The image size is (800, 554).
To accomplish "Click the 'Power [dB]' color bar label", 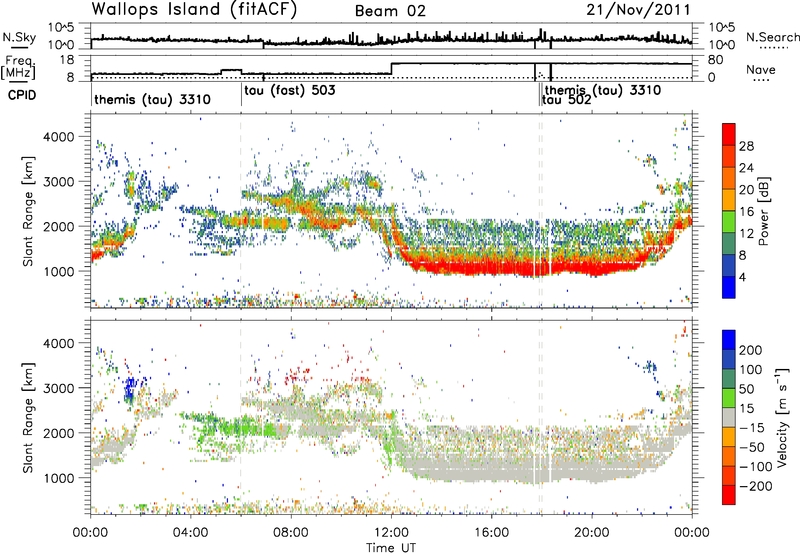I will [x=763, y=211].
